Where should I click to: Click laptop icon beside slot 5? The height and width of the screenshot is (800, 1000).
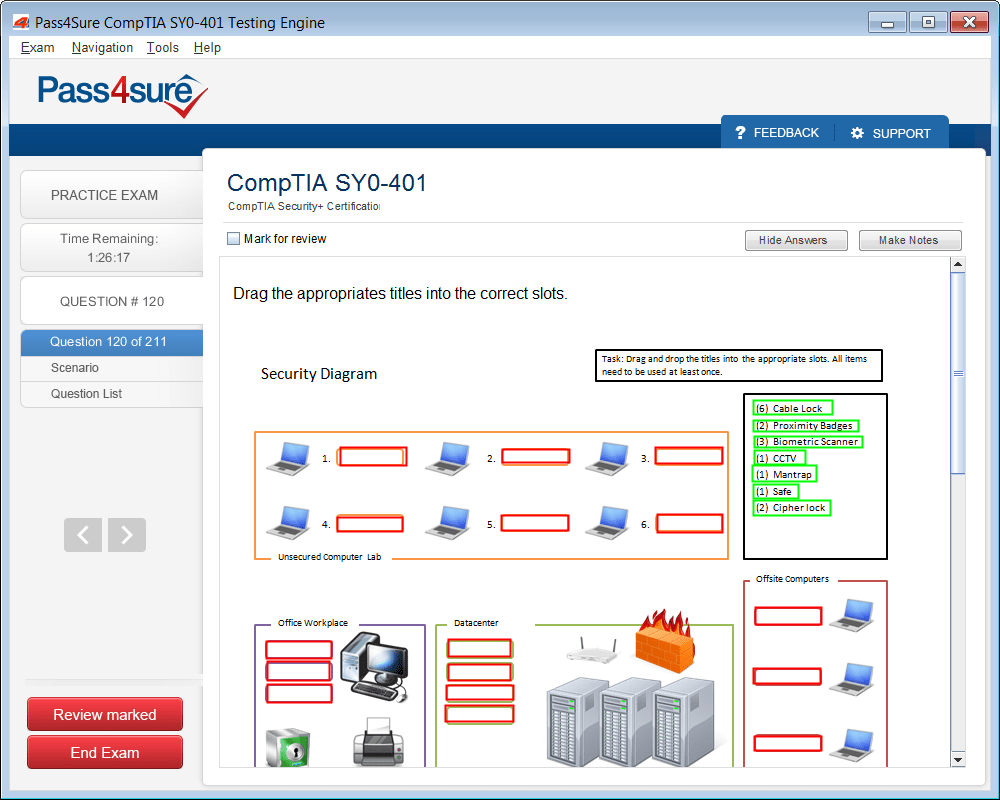(x=449, y=522)
